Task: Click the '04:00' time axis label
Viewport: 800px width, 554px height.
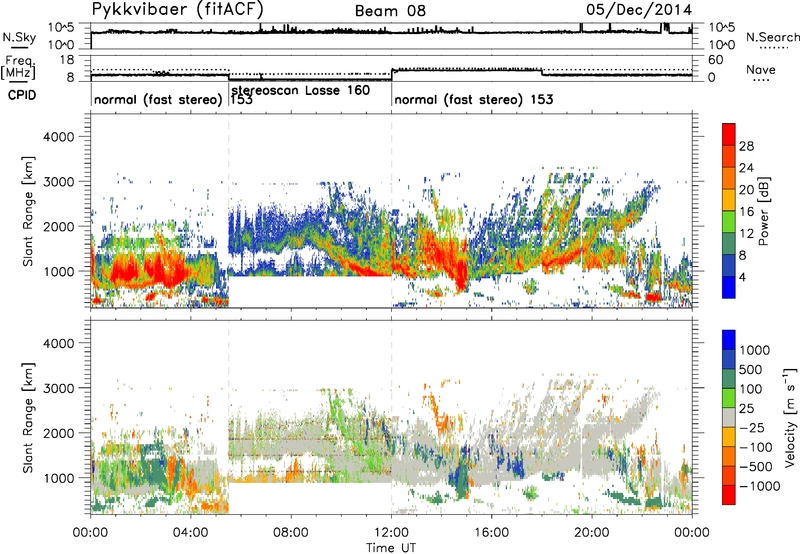Action: point(191,533)
